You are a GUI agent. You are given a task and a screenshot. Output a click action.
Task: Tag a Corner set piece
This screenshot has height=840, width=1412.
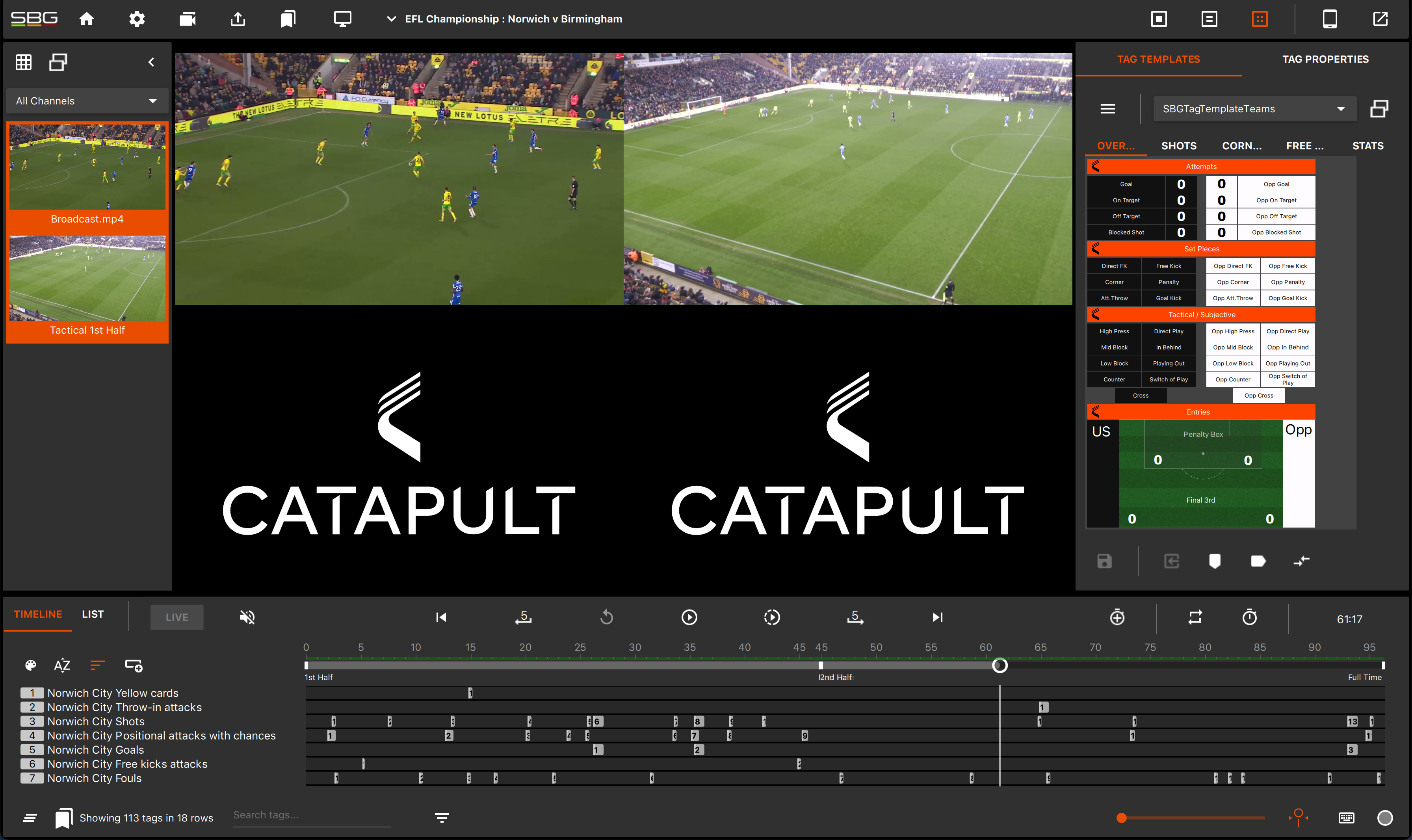tap(1114, 282)
